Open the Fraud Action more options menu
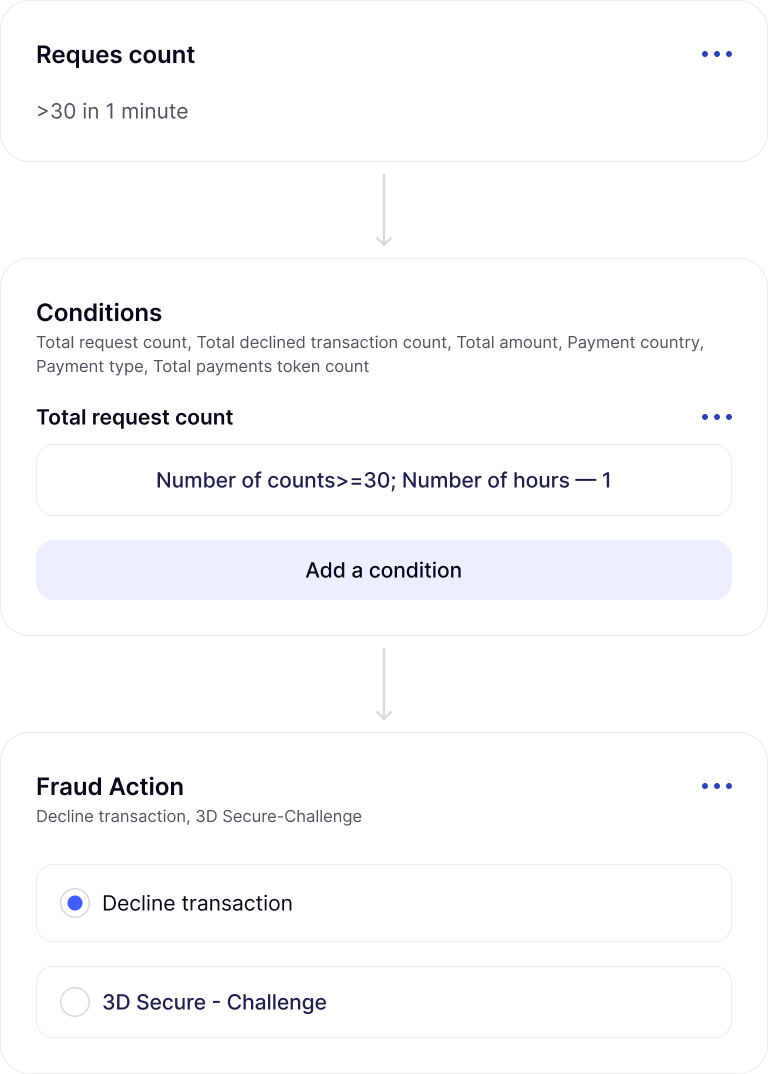Image resolution: width=768 pixels, height=1074 pixels. coord(716,786)
